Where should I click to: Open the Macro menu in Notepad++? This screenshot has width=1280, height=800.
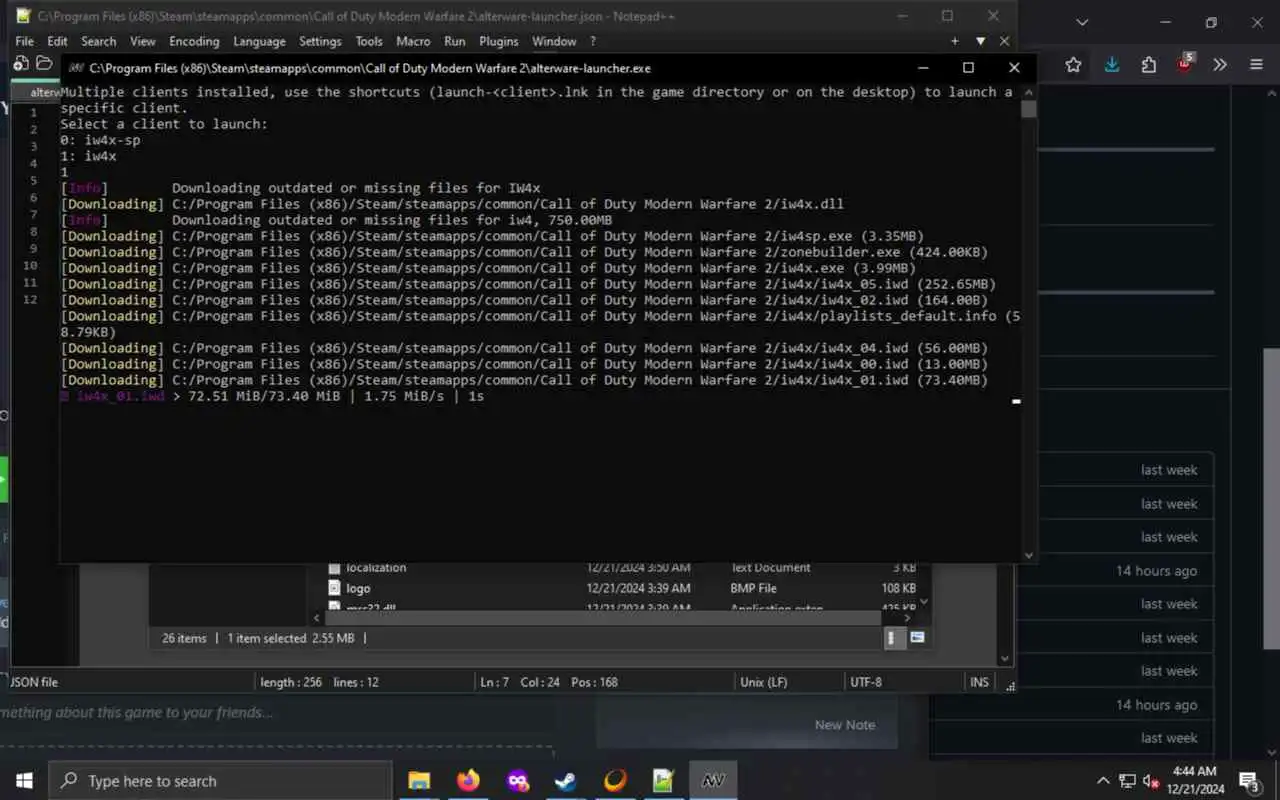(x=413, y=41)
